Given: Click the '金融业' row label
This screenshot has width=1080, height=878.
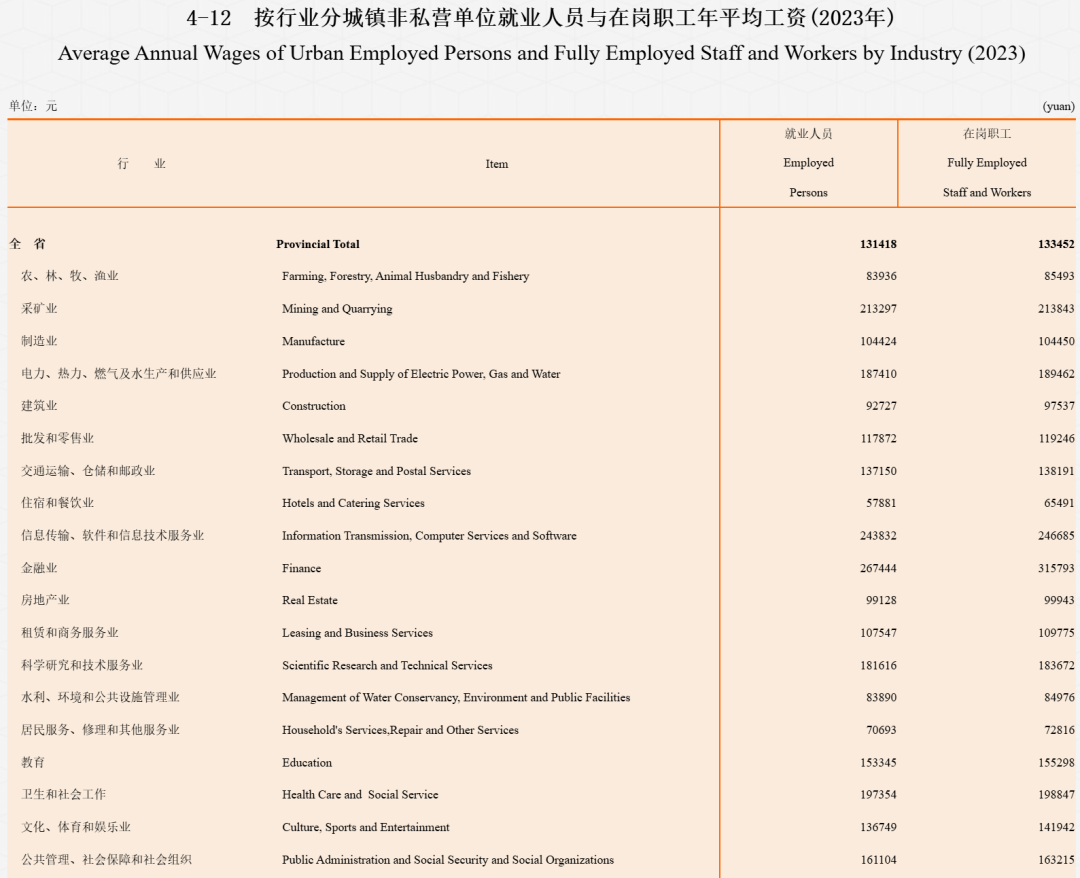Looking at the screenshot, I should (x=39, y=568).
